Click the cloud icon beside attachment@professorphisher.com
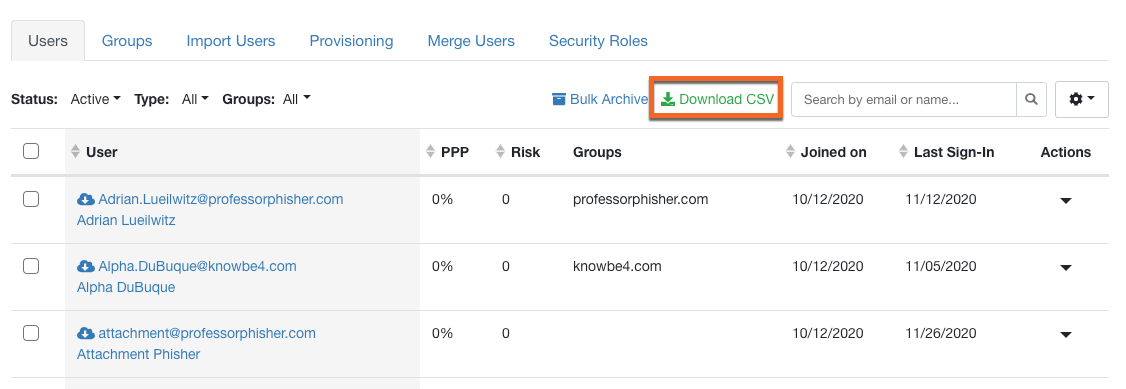 coord(85,333)
